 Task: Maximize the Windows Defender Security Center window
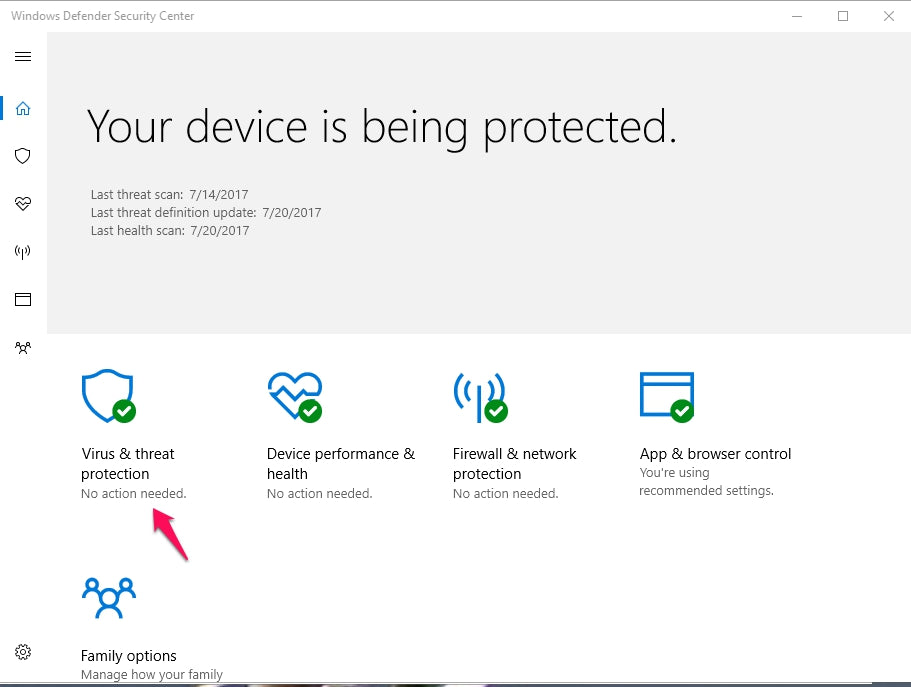click(x=843, y=16)
